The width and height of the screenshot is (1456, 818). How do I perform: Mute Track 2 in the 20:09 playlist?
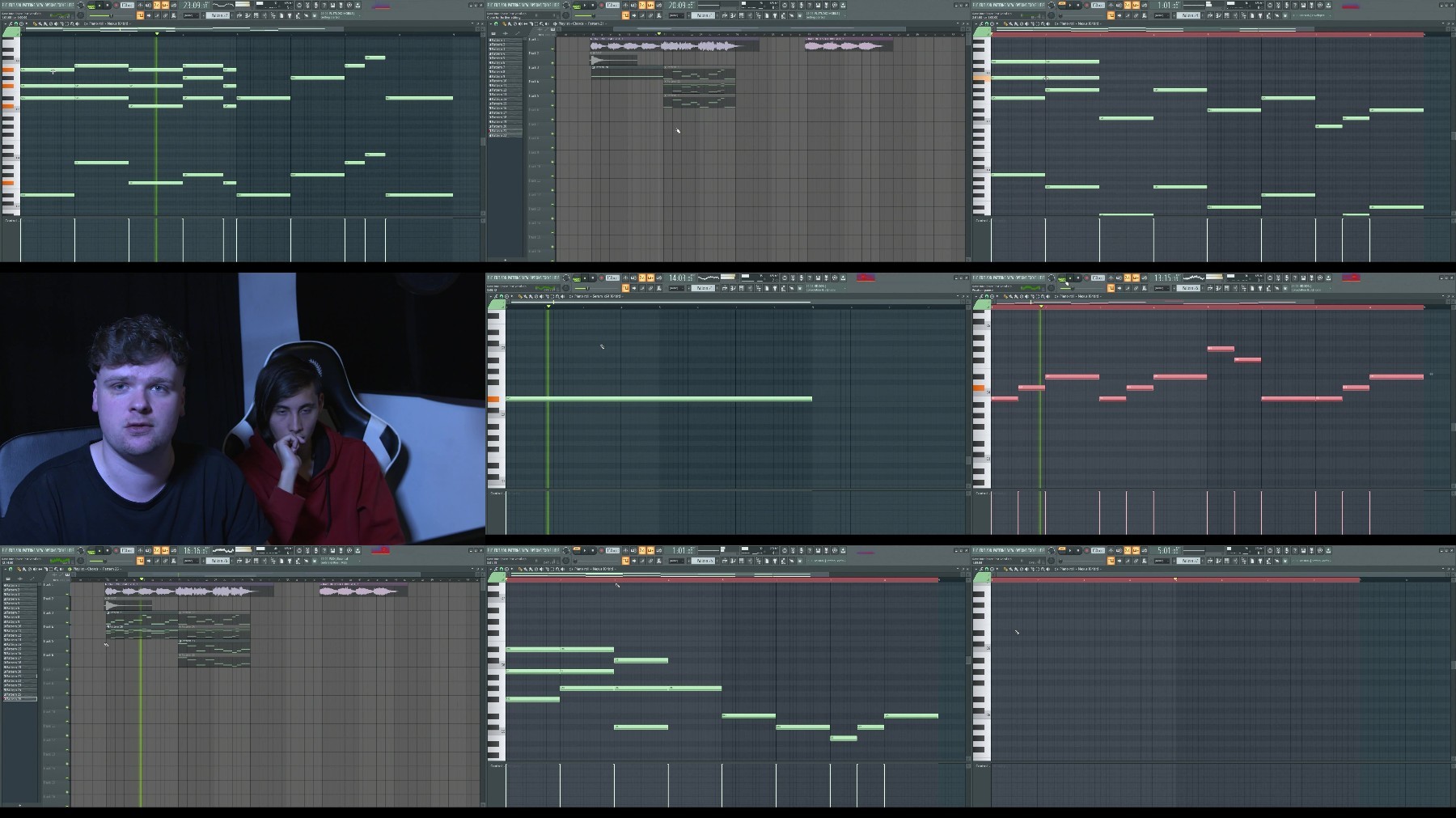(x=552, y=63)
